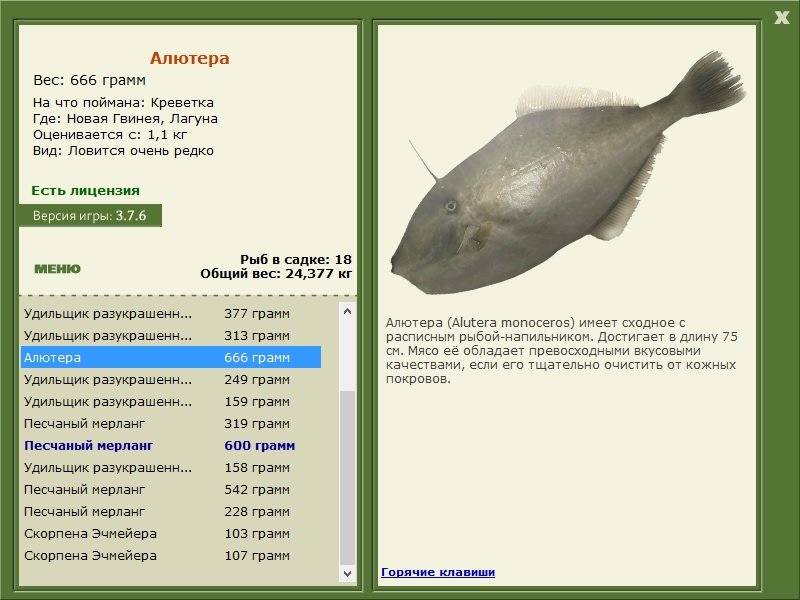Click the Где: Новая Гвинея, Лагуна line
Viewport: 800px width, 600px height.
click(126, 119)
